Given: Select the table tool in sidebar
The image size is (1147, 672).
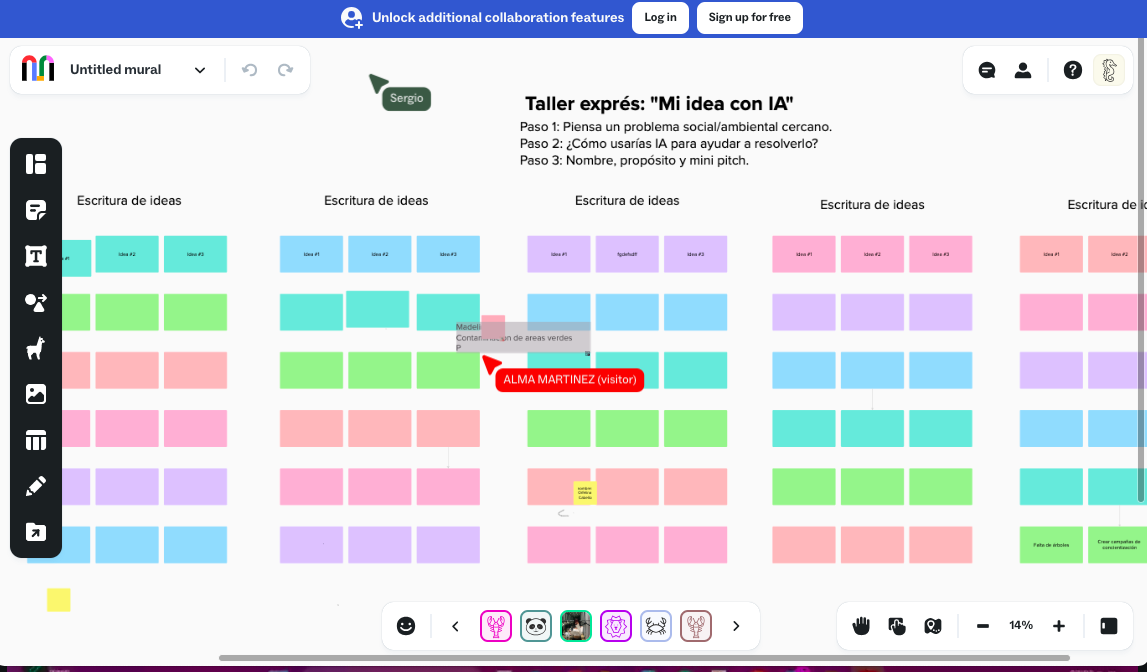Looking at the screenshot, I should (36, 440).
